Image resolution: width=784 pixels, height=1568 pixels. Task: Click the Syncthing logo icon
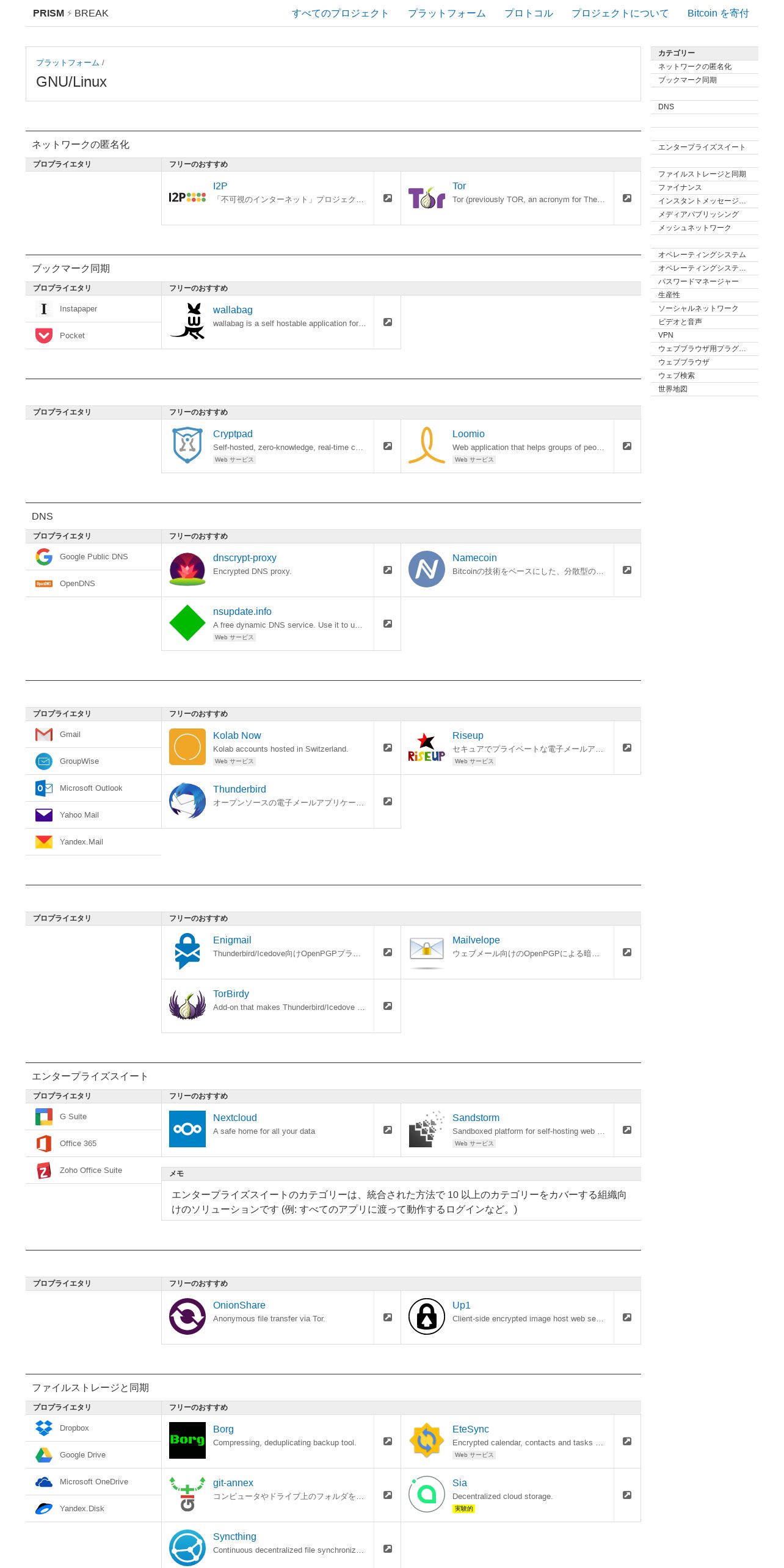[187, 1548]
